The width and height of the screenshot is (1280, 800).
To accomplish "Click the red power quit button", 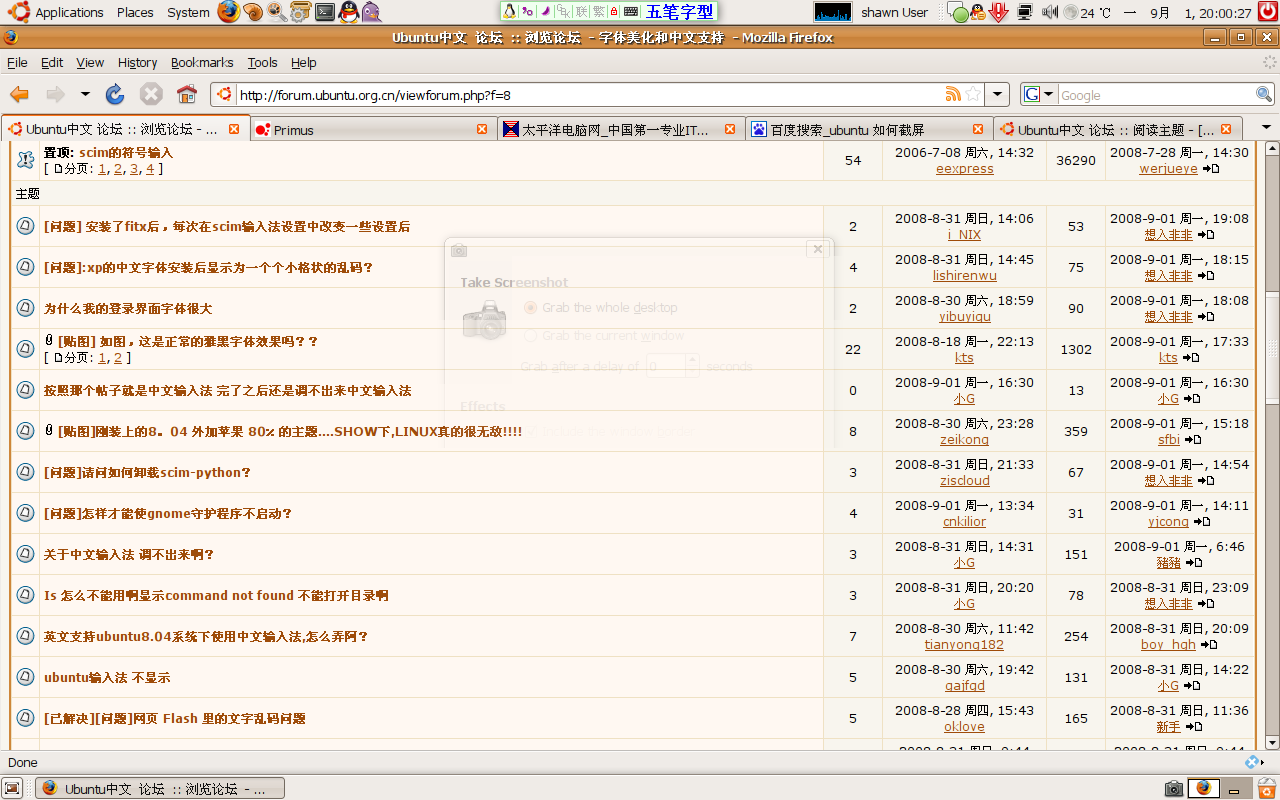I will 1269,12.
